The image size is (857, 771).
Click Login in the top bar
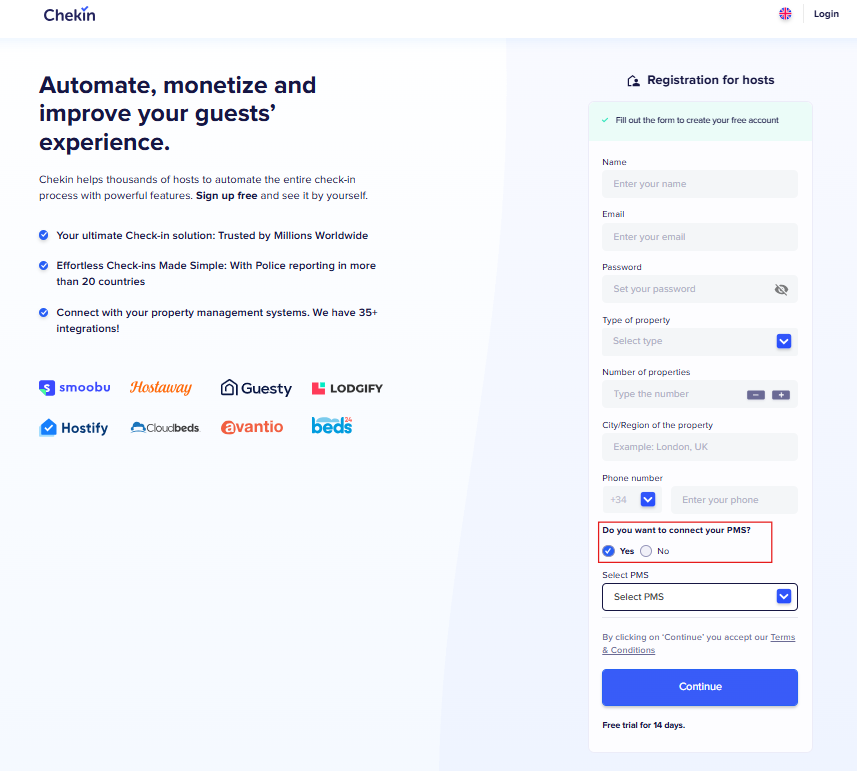[x=826, y=14]
